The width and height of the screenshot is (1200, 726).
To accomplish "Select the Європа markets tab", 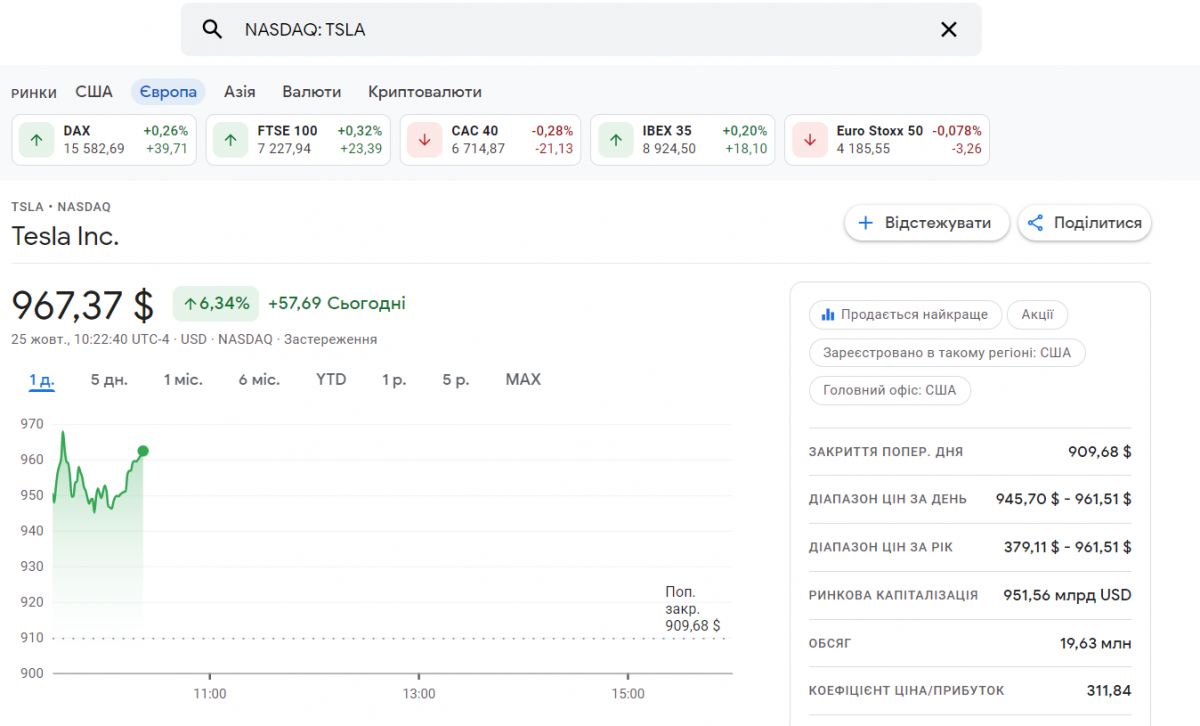I will tap(168, 92).
